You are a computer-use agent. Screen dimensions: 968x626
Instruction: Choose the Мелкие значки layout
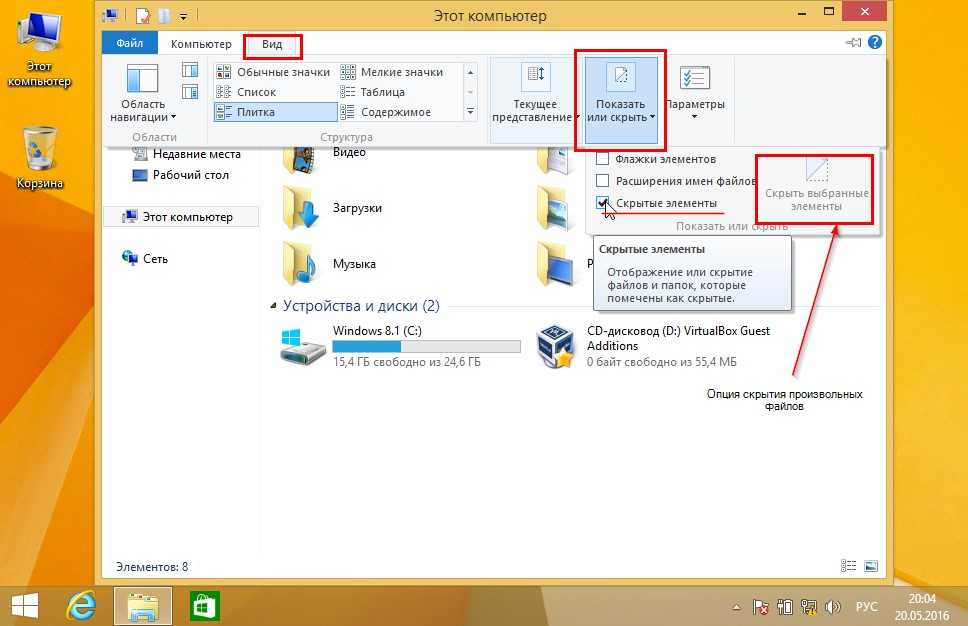[393, 72]
